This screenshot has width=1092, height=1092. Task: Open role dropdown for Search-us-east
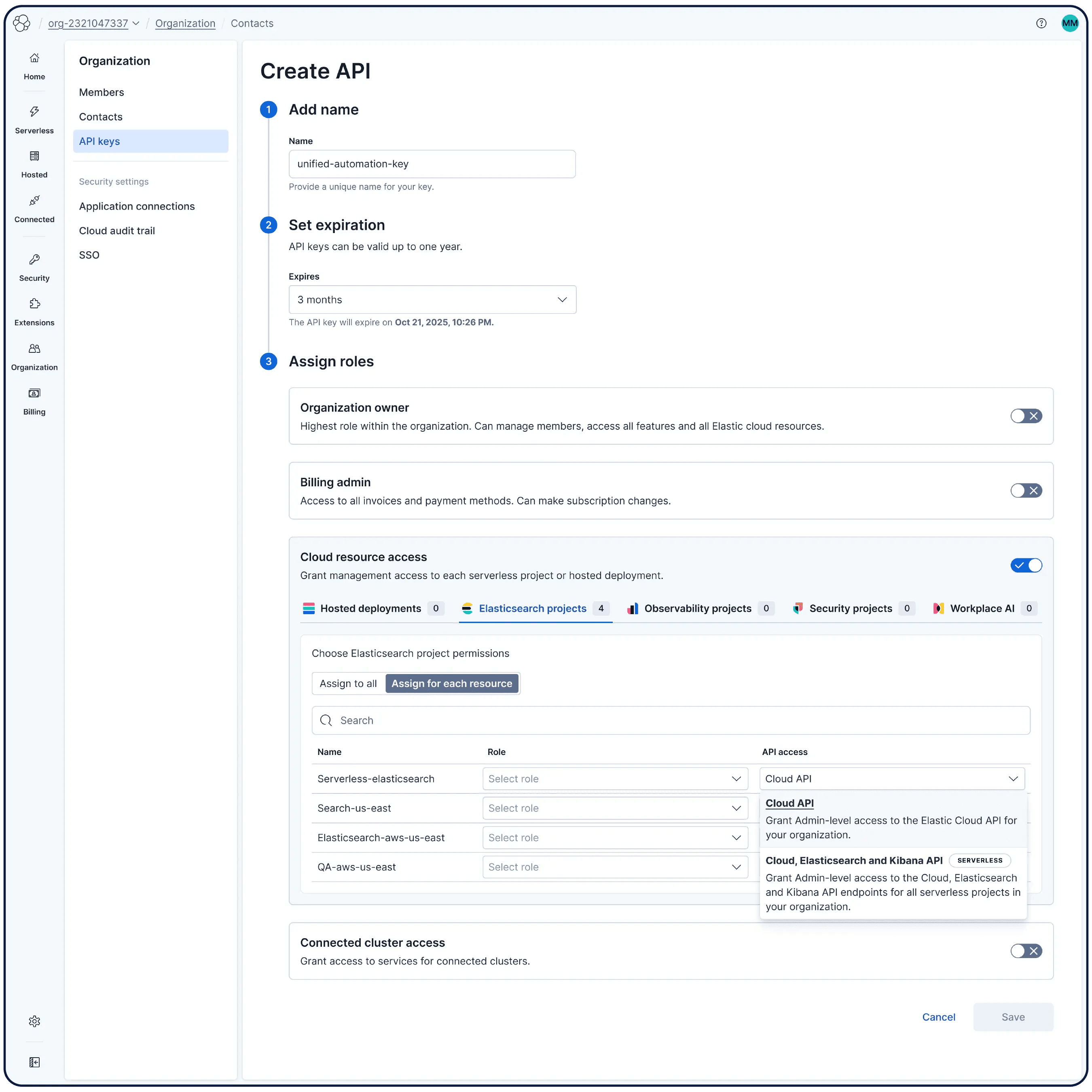615,808
